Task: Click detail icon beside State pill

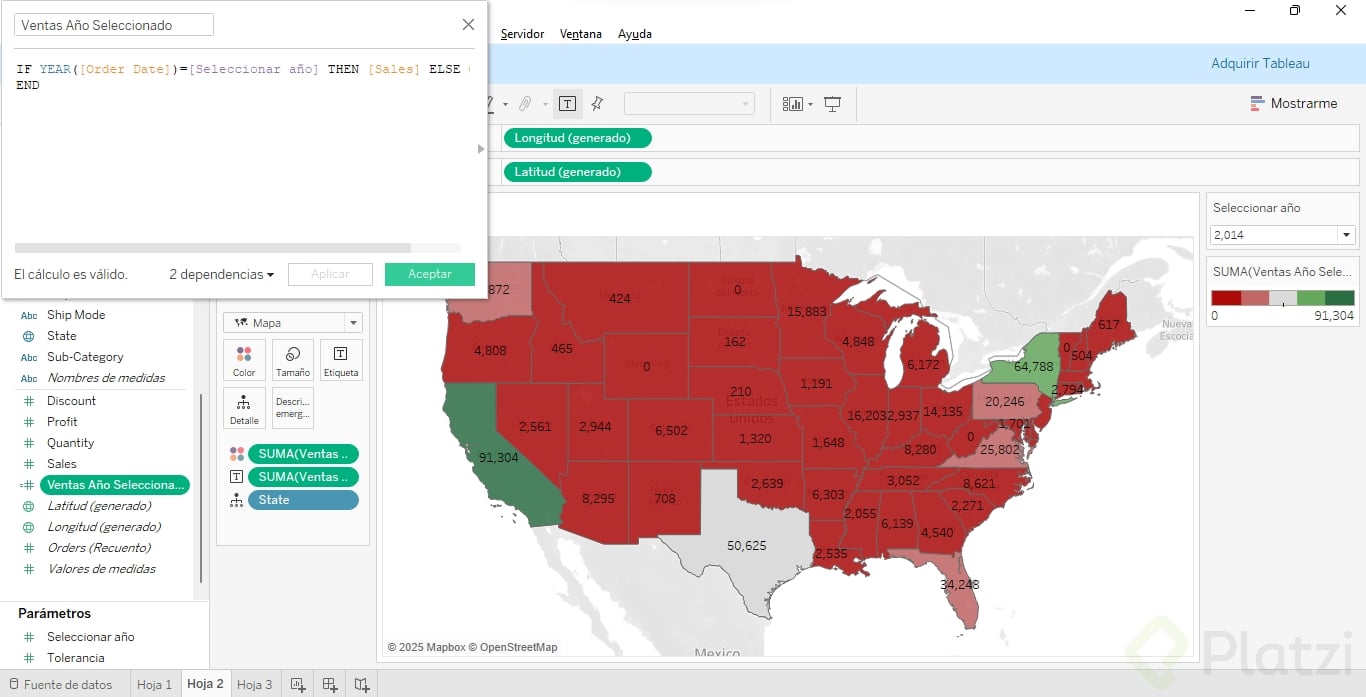Action: coord(236,500)
